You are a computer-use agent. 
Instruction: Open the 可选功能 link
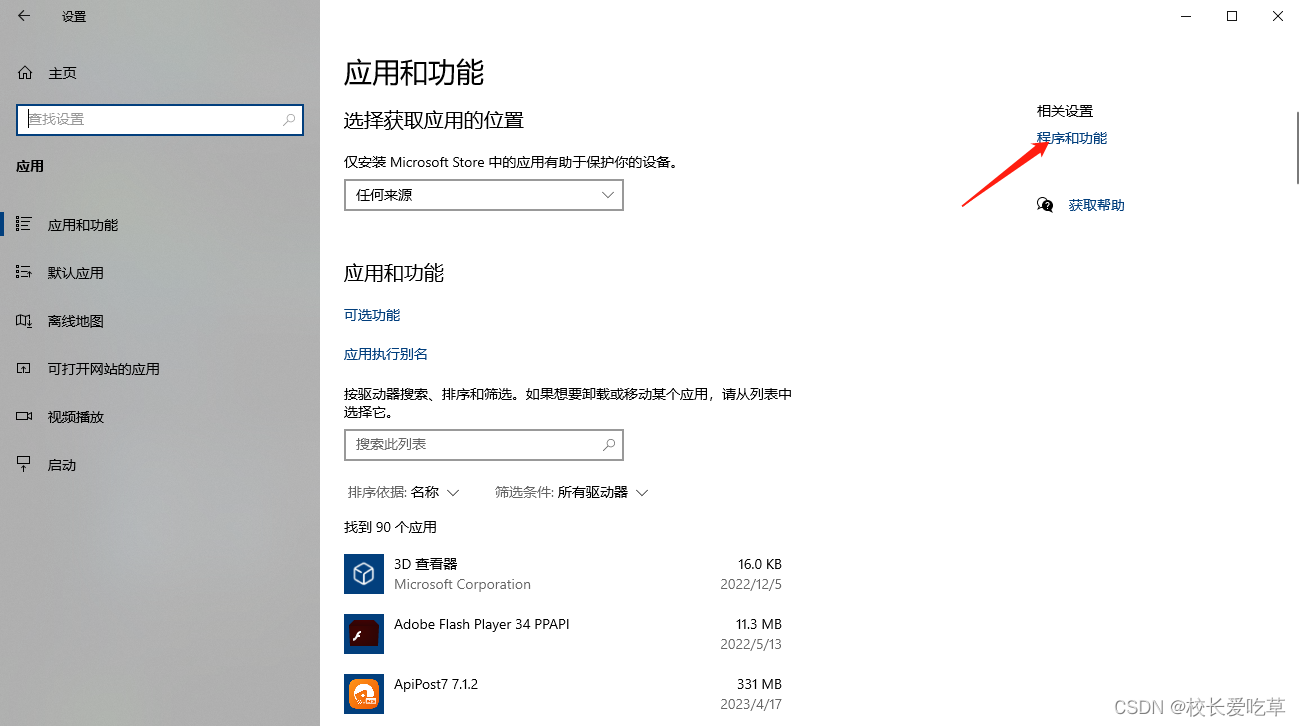pyautogui.click(x=371, y=314)
